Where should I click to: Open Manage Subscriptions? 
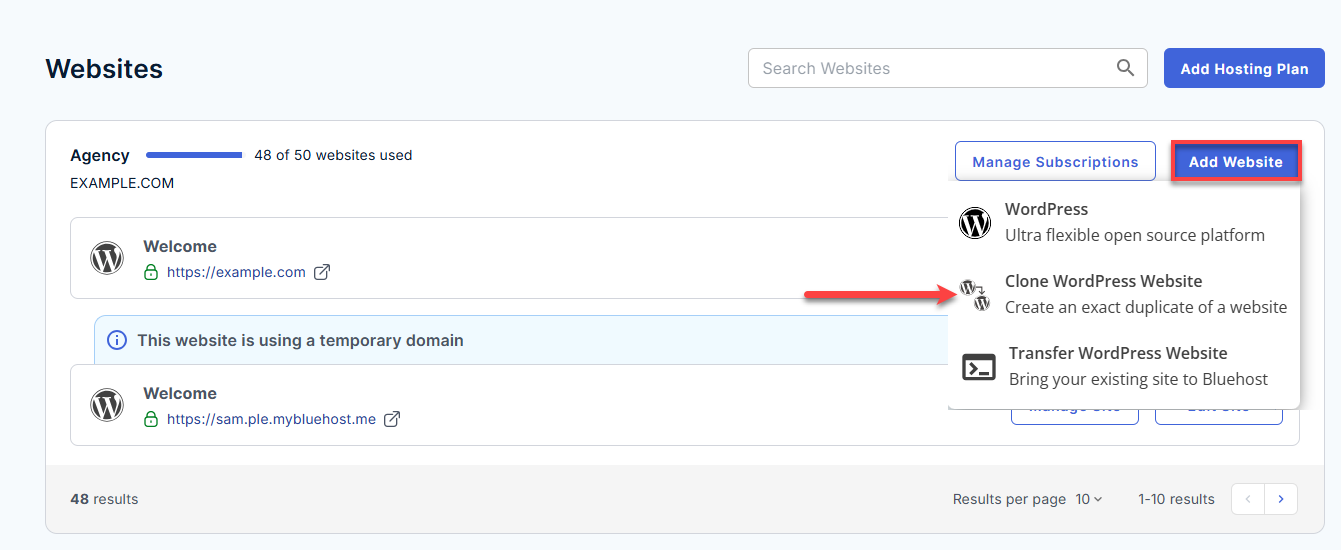pyautogui.click(x=1055, y=161)
